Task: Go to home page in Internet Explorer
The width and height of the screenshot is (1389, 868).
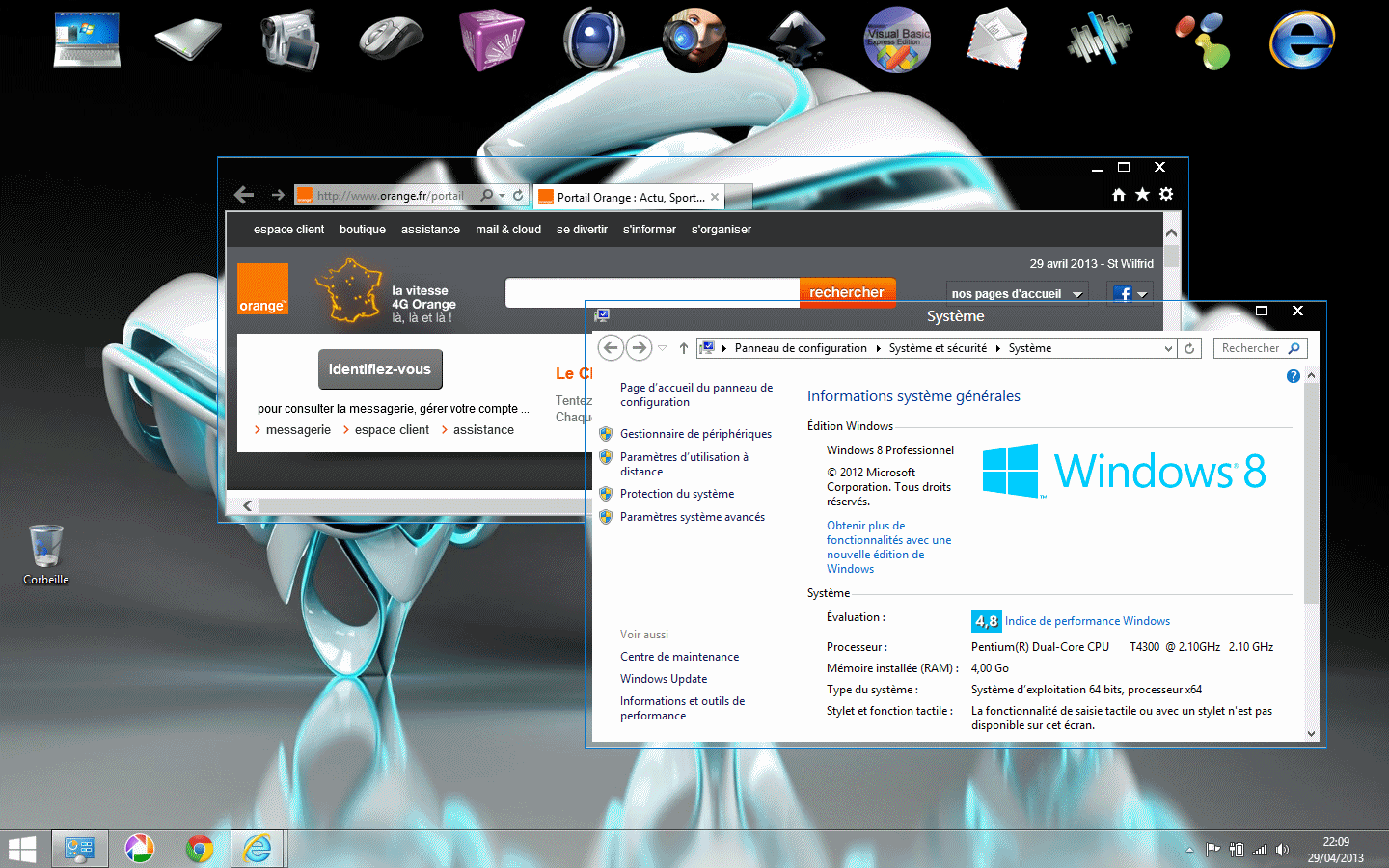Action: click(x=1119, y=195)
